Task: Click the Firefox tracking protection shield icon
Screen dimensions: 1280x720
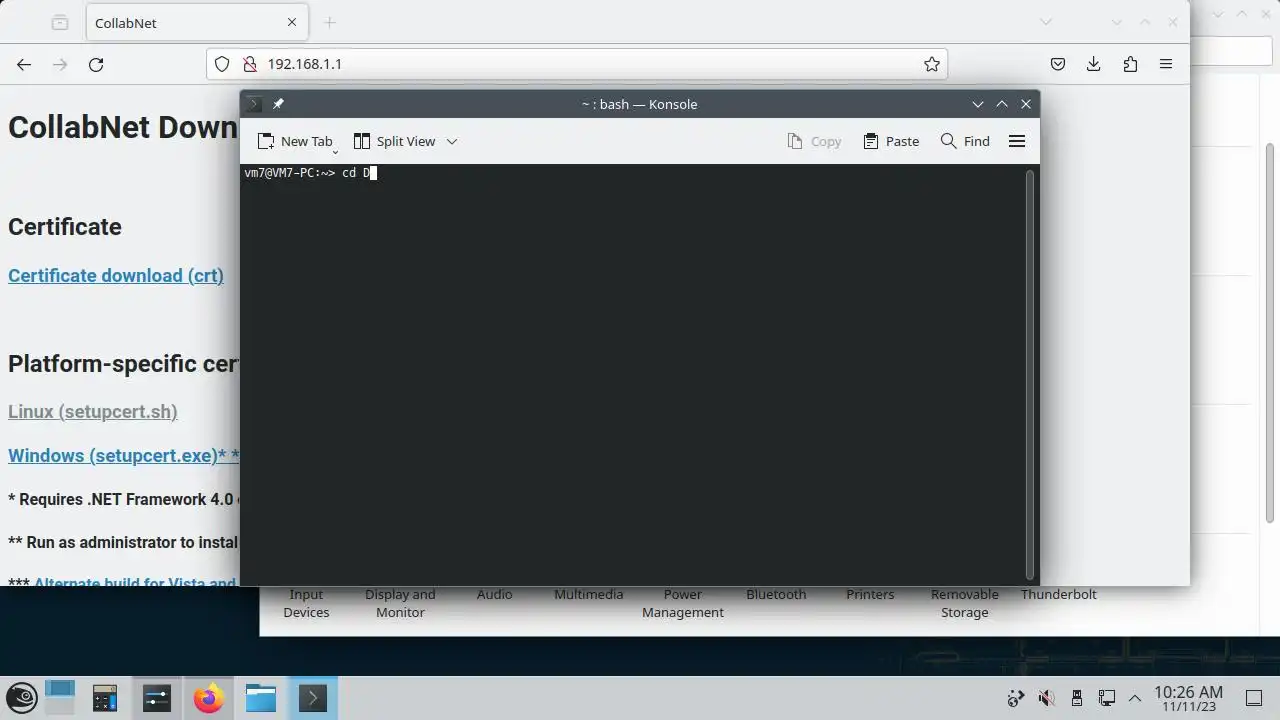Action: coord(222,64)
